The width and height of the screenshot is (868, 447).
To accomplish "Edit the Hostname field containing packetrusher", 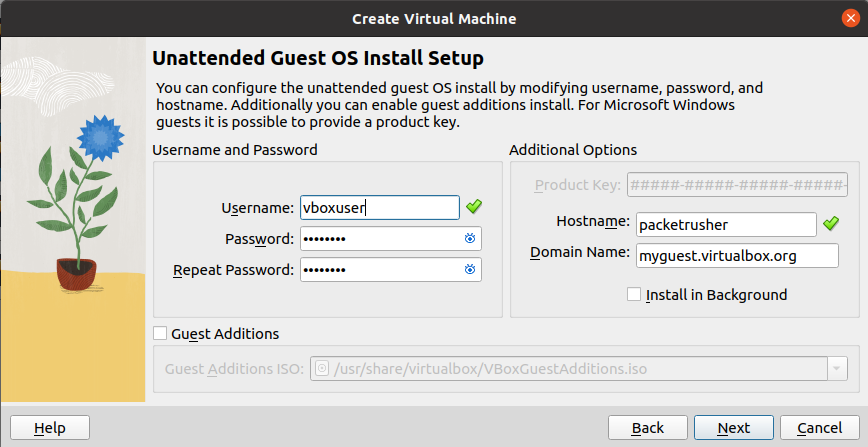I will tap(725, 225).
